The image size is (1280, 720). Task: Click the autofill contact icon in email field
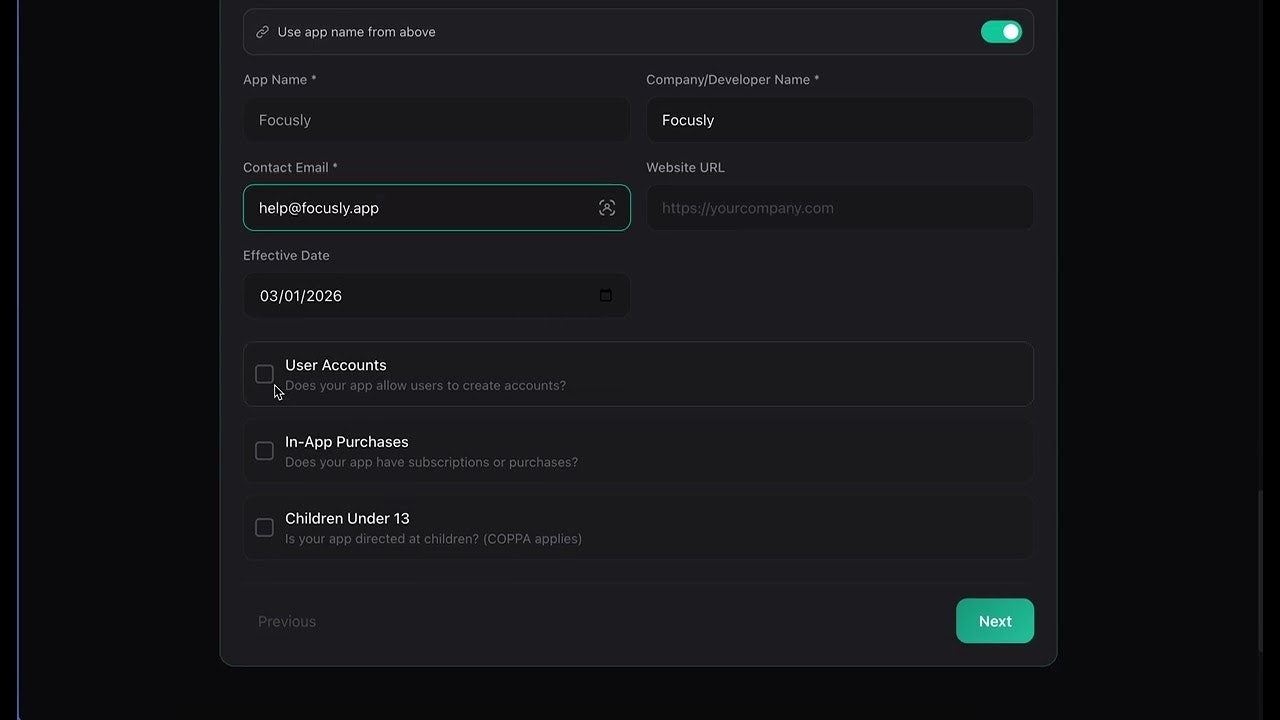click(607, 208)
